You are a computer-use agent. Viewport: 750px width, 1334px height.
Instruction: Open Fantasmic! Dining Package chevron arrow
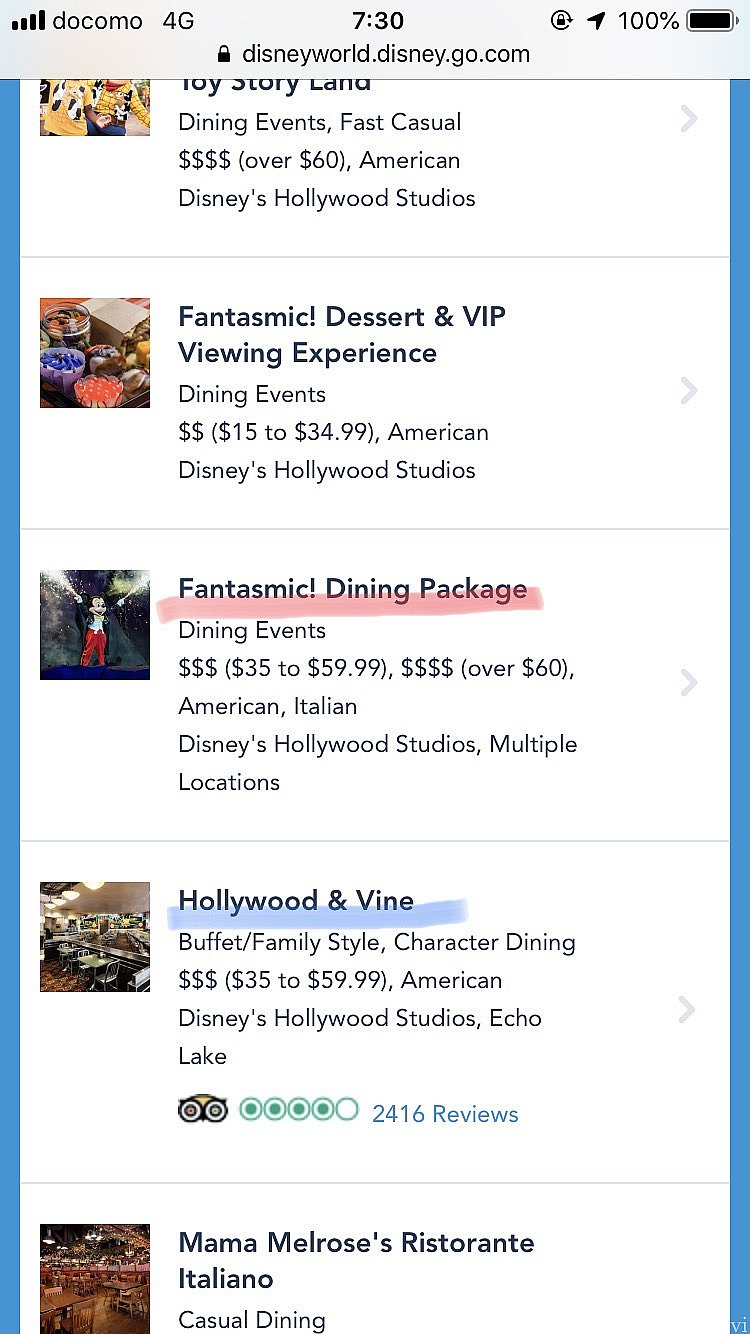[688, 682]
